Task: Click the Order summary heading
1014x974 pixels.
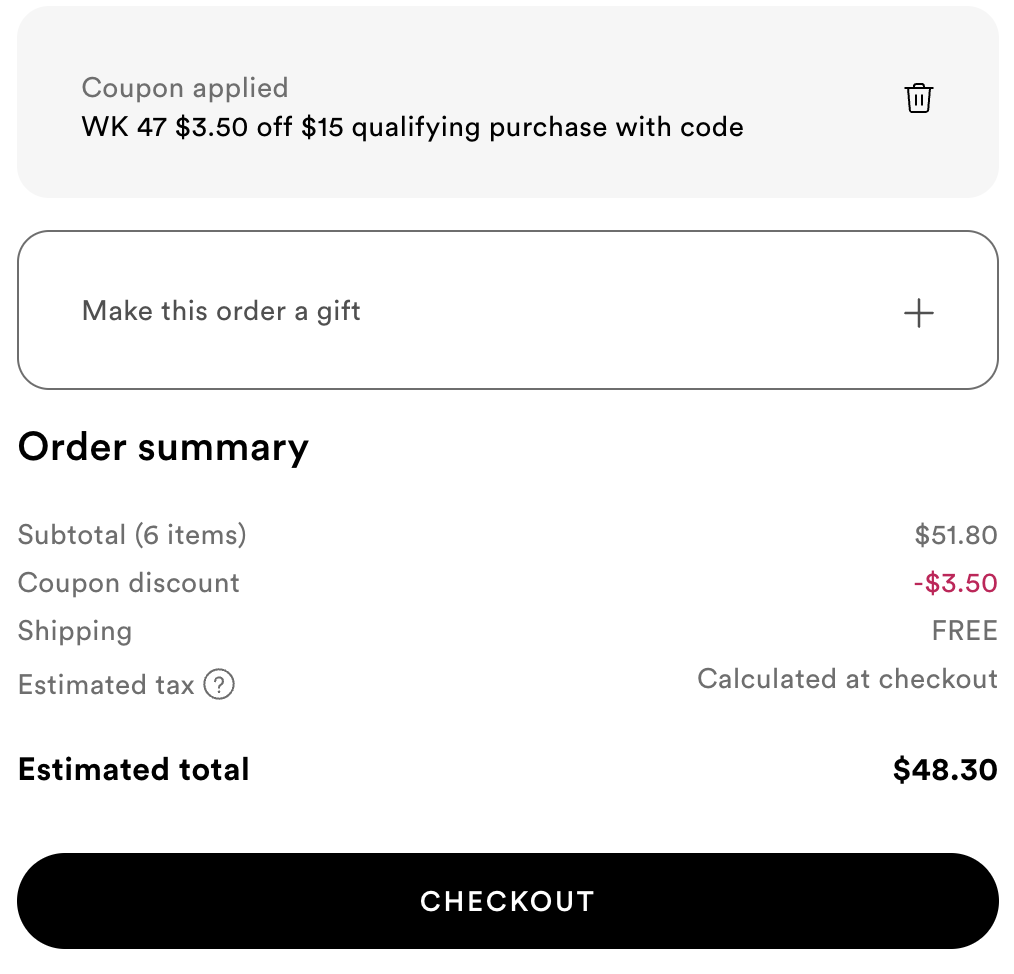Action: click(x=164, y=448)
